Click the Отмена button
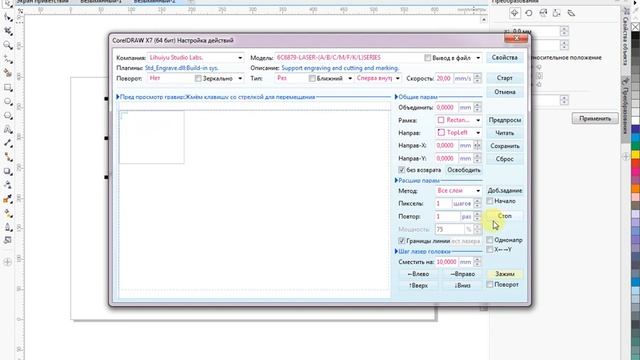The image size is (640, 360). (x=504, y=92)
